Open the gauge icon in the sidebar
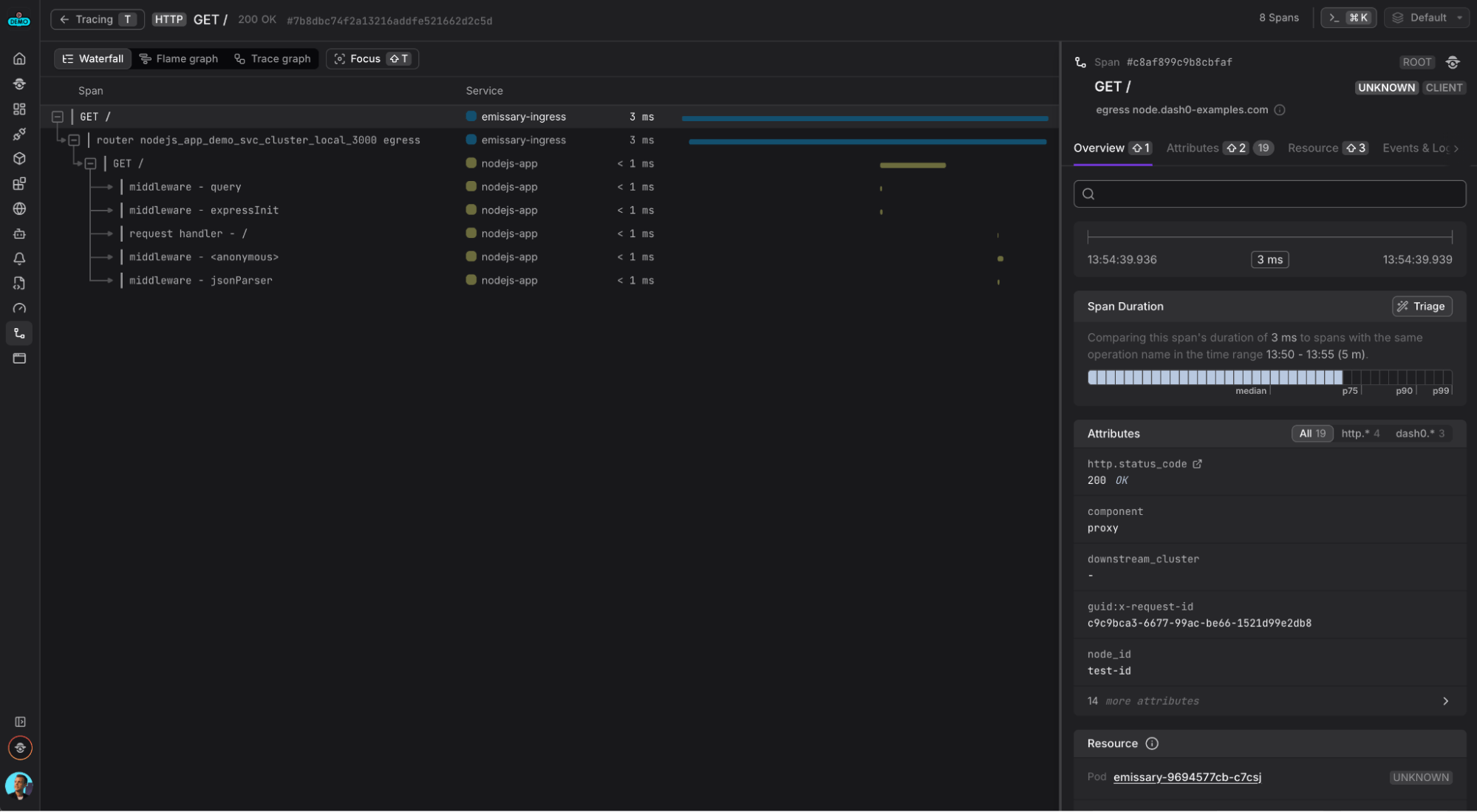Image resolution: width=1477 pixels, height=812 pixels. coord(20,309)
